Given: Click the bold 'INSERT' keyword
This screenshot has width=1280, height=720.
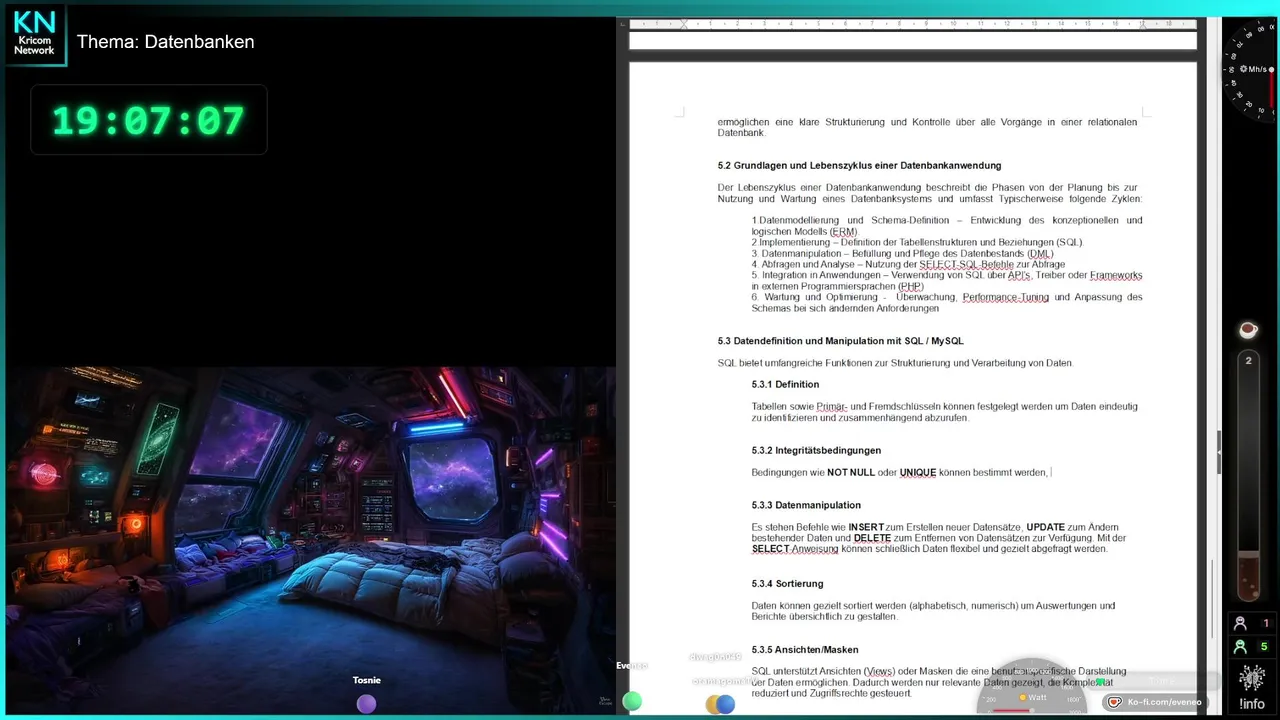Looking at the screenshot, I should [x=866, y=527].
